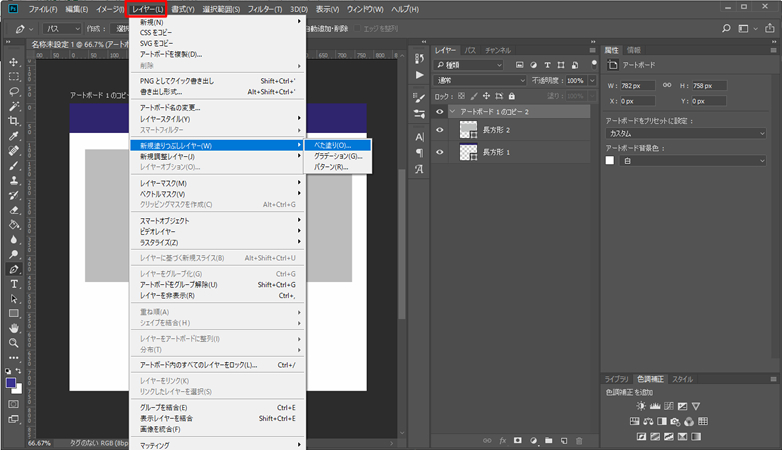The width and height of the screenshot is (782, 450).
Task: Collapse the アートボード 1 のコピー 2 group chevron
Action: pos(453,112)
